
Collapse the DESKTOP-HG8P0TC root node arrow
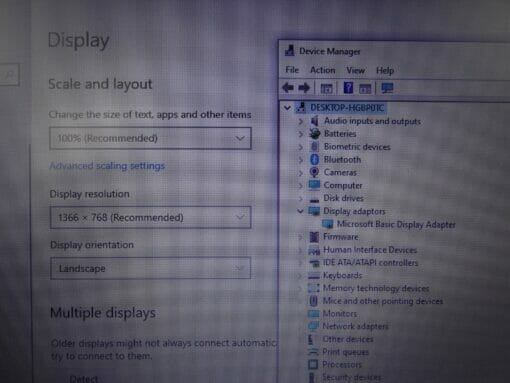287,108
